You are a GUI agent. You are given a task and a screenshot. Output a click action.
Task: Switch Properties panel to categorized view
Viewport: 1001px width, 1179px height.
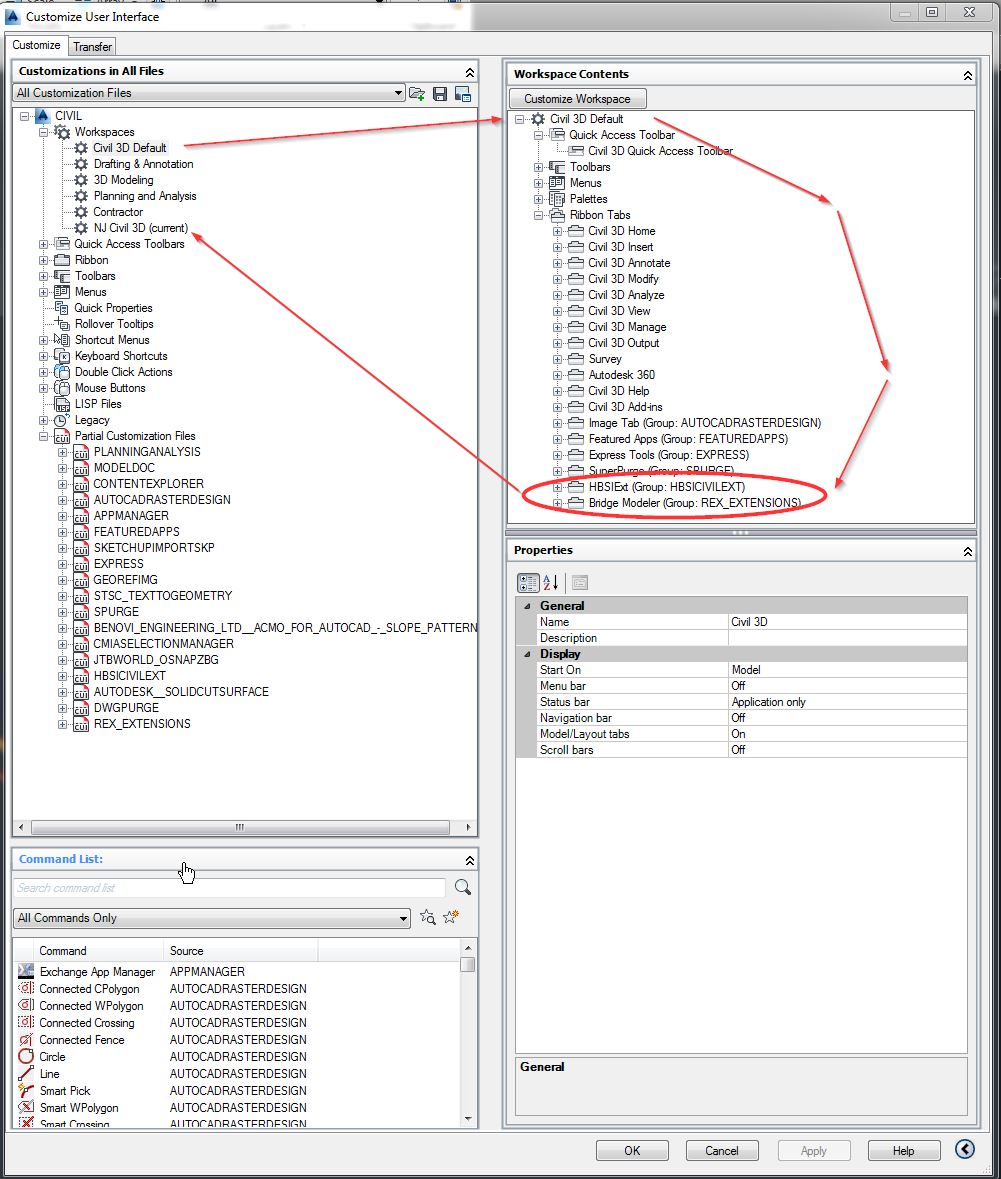coord(527,583)
